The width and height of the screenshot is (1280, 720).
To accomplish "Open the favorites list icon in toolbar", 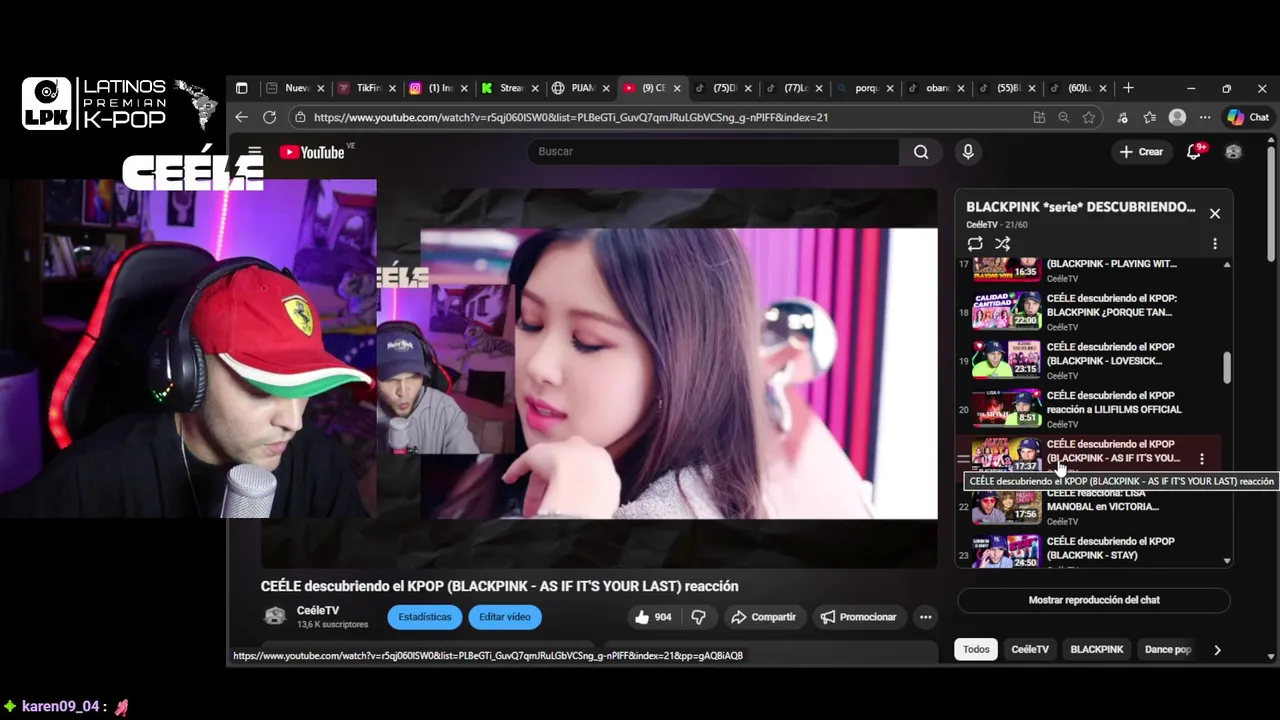I will [x=1150, y=117].
